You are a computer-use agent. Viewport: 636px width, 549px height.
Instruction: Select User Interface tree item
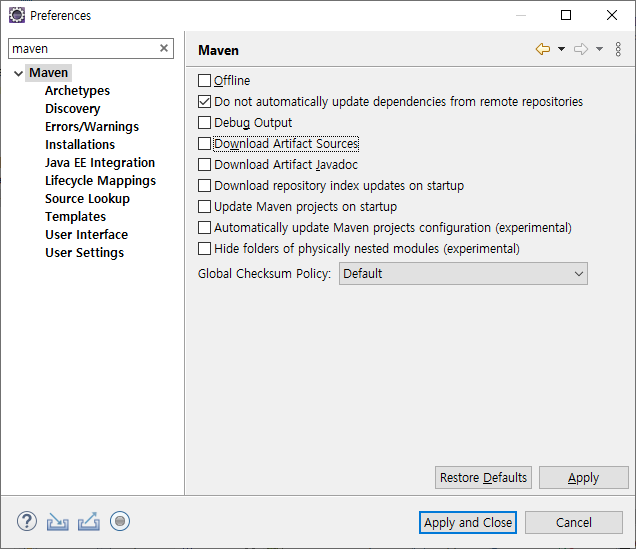point(86,234)
